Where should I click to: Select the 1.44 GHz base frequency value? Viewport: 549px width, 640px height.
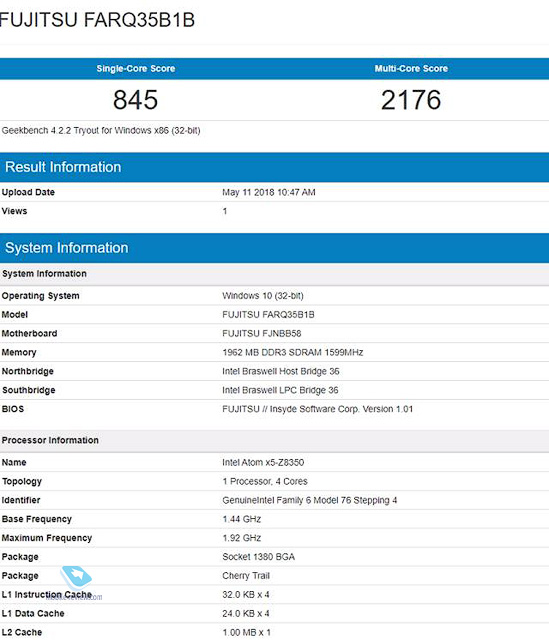(242, 519)
